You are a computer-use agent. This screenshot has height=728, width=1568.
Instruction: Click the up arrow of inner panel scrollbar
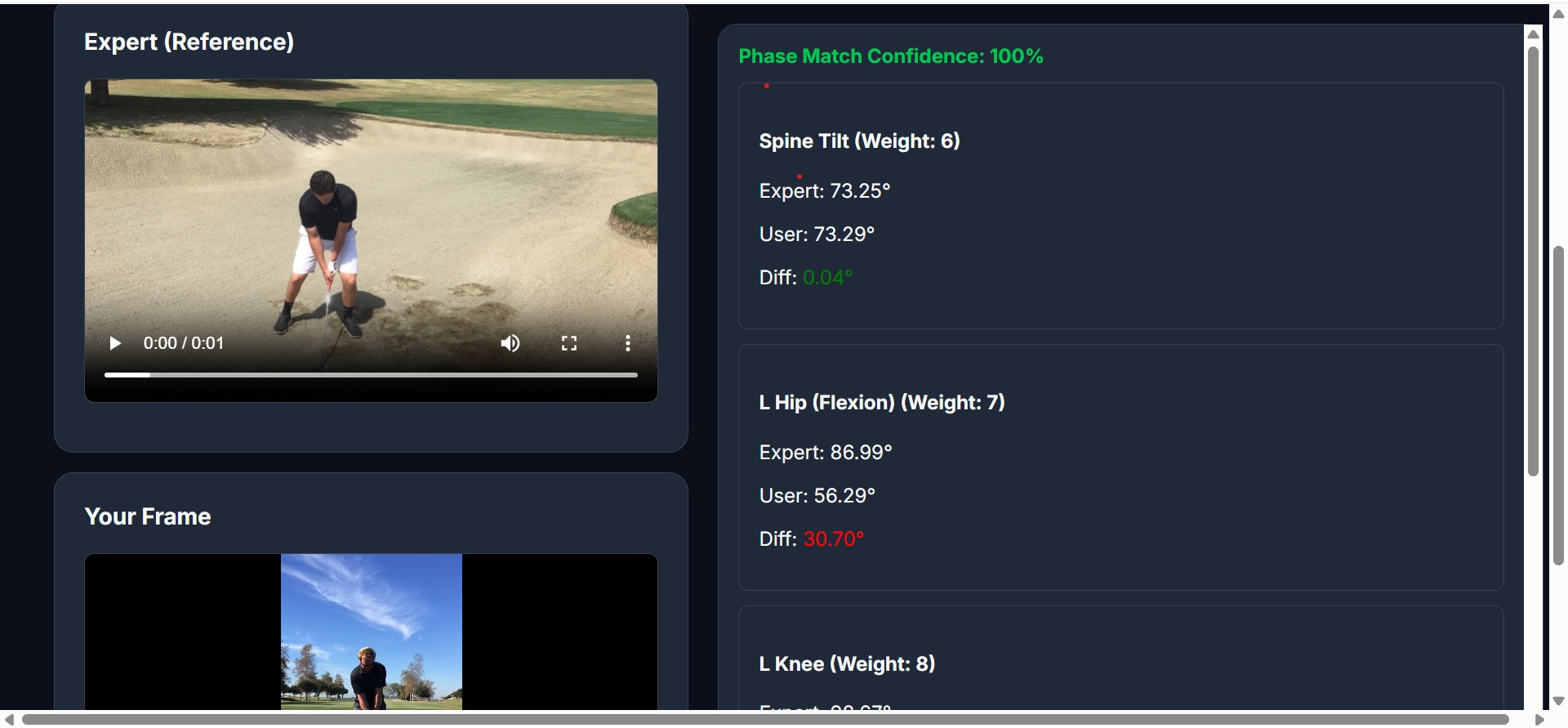(1533, 33)
